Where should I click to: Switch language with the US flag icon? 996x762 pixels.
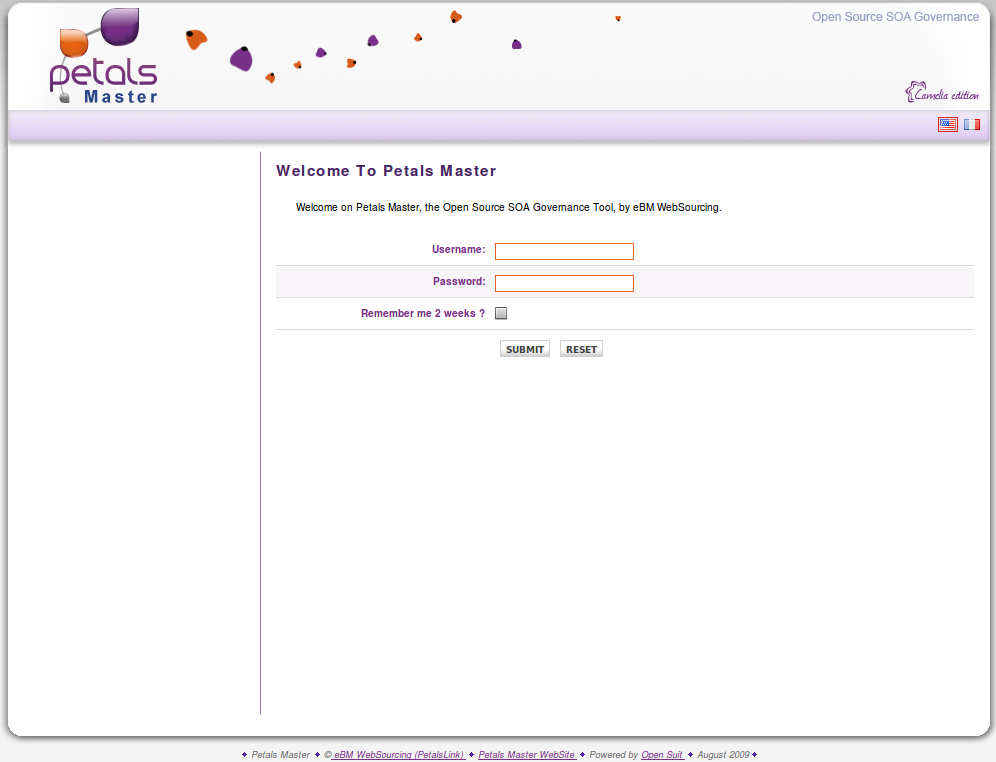point(947,124)
